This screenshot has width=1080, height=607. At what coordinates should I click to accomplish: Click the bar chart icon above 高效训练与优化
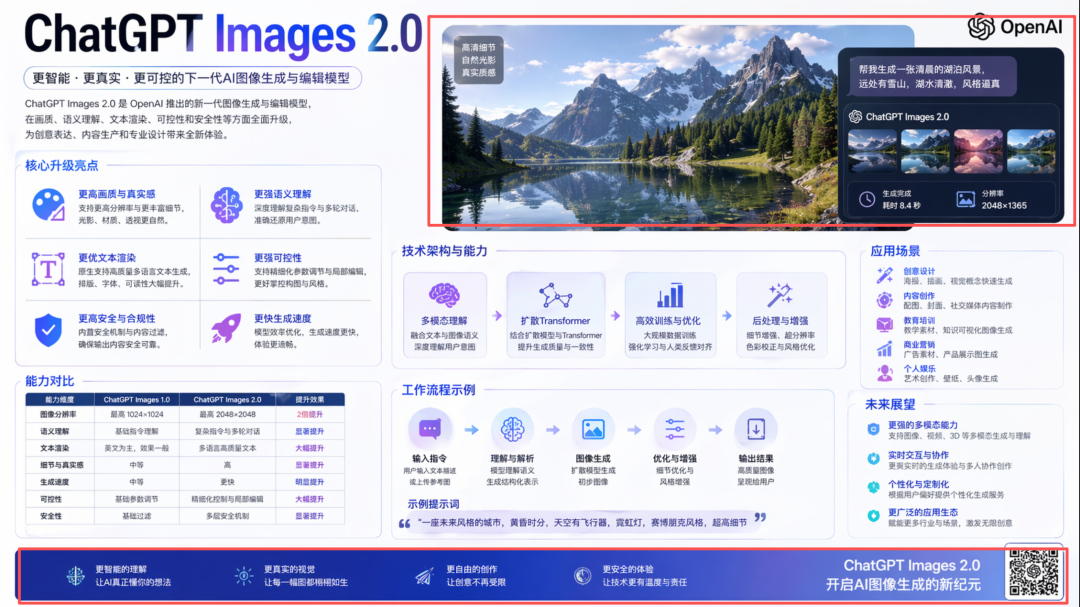(x=669, y=296)
